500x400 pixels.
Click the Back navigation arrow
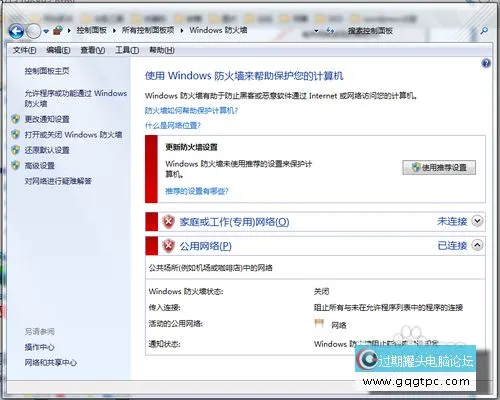coord(16,32)
